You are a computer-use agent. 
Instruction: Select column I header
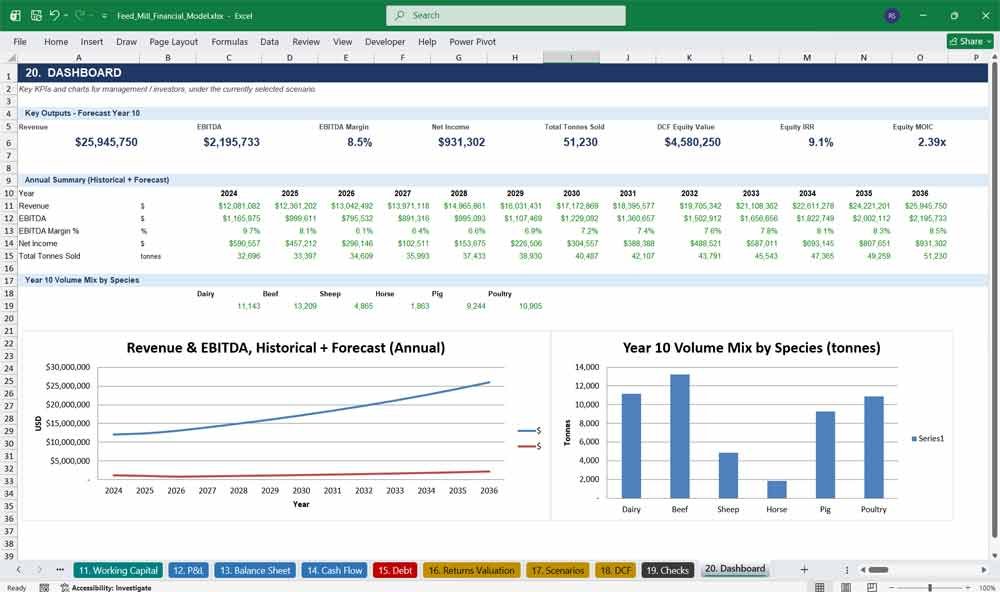571,57
